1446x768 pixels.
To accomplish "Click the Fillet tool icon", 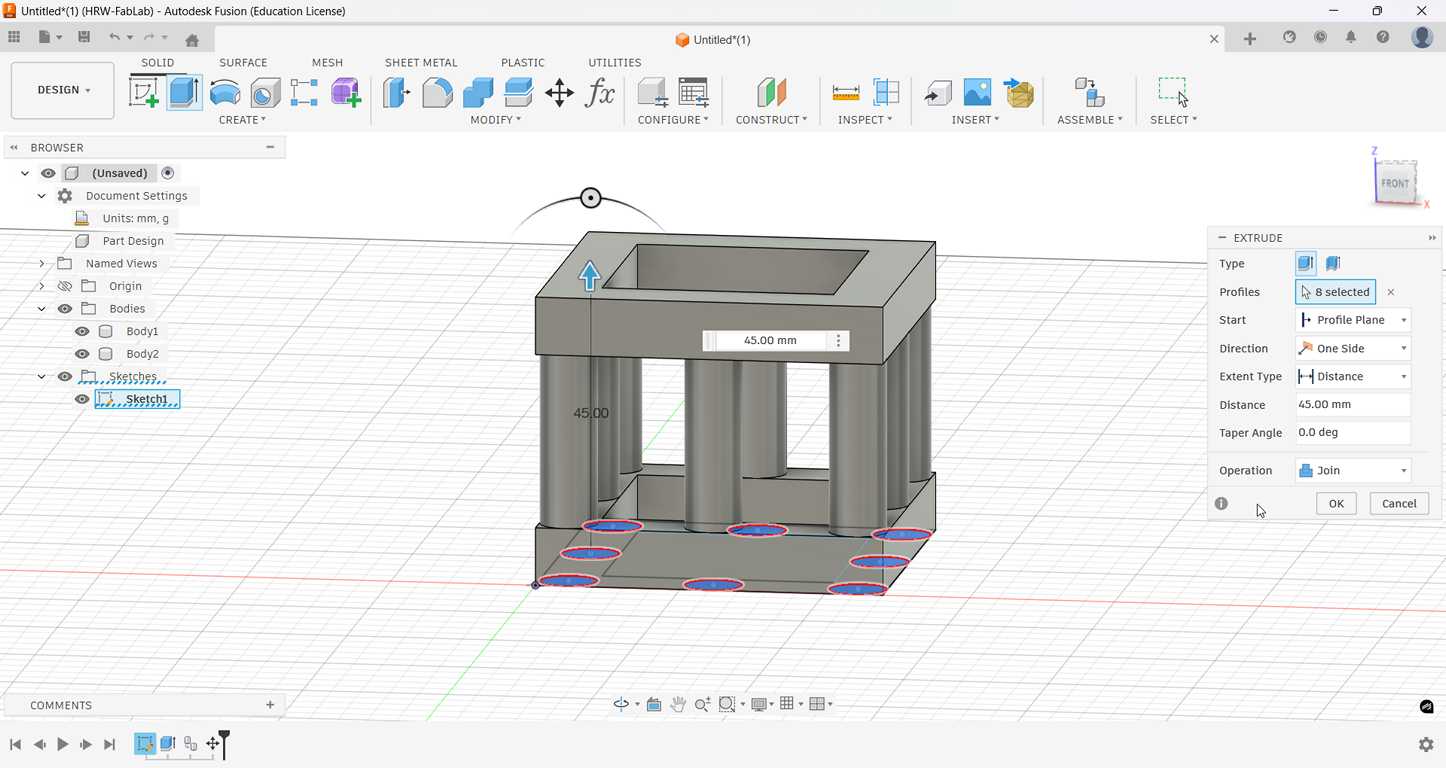I will (437, 93).
